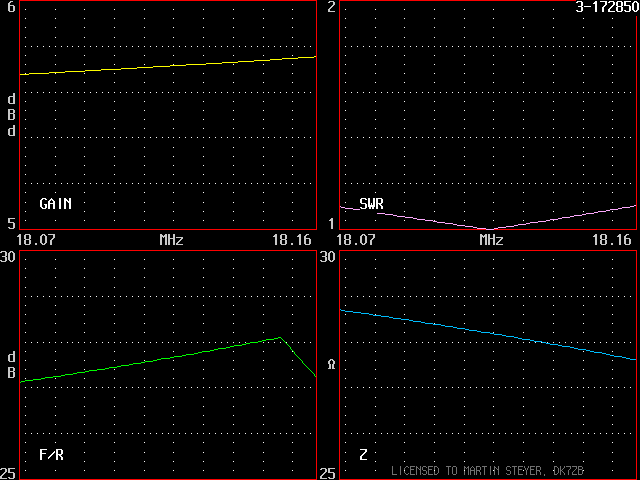Click the 30 on the Z axis
The height and width of the screenshot is (480, 640).
pos(327,257)
